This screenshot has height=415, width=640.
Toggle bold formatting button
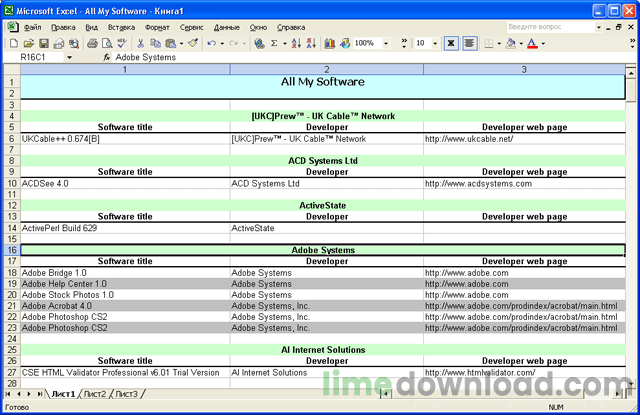451,43
